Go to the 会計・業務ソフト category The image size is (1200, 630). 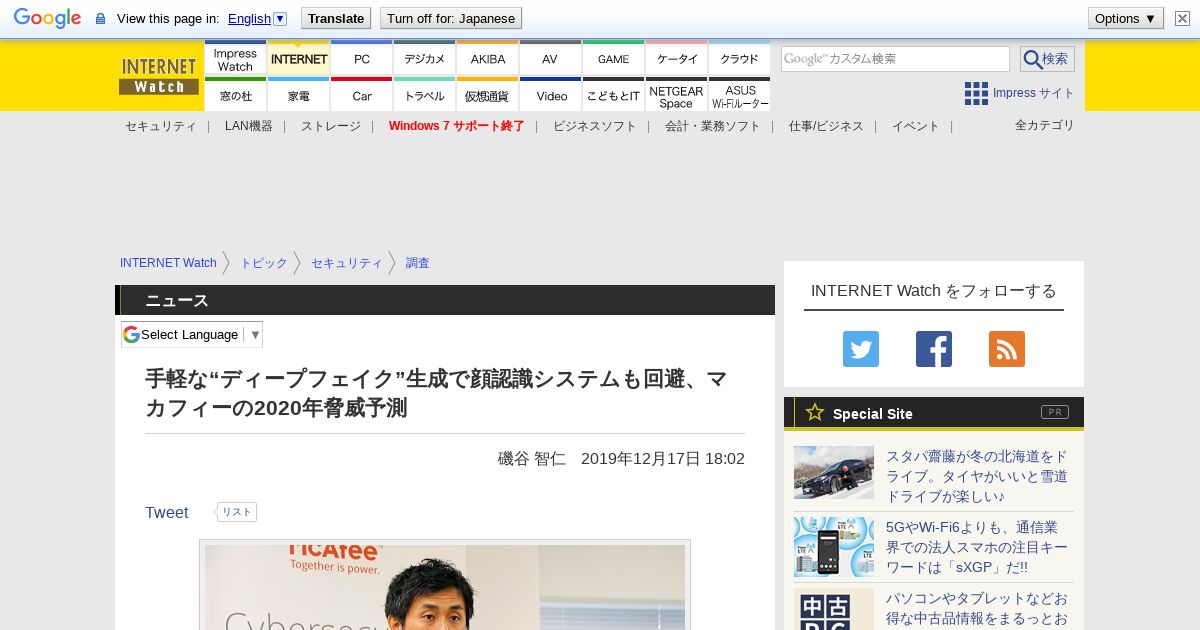pos(712,126)
